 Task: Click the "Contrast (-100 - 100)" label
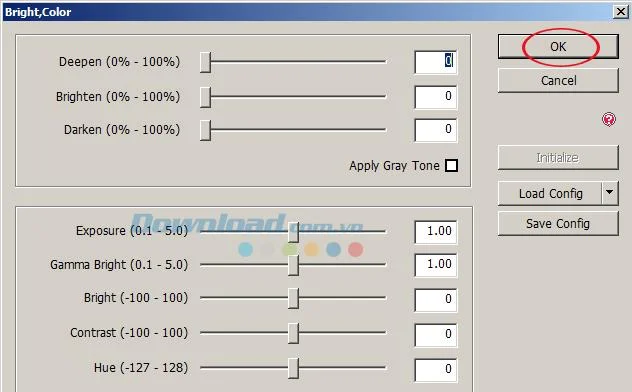coord(129,333)
